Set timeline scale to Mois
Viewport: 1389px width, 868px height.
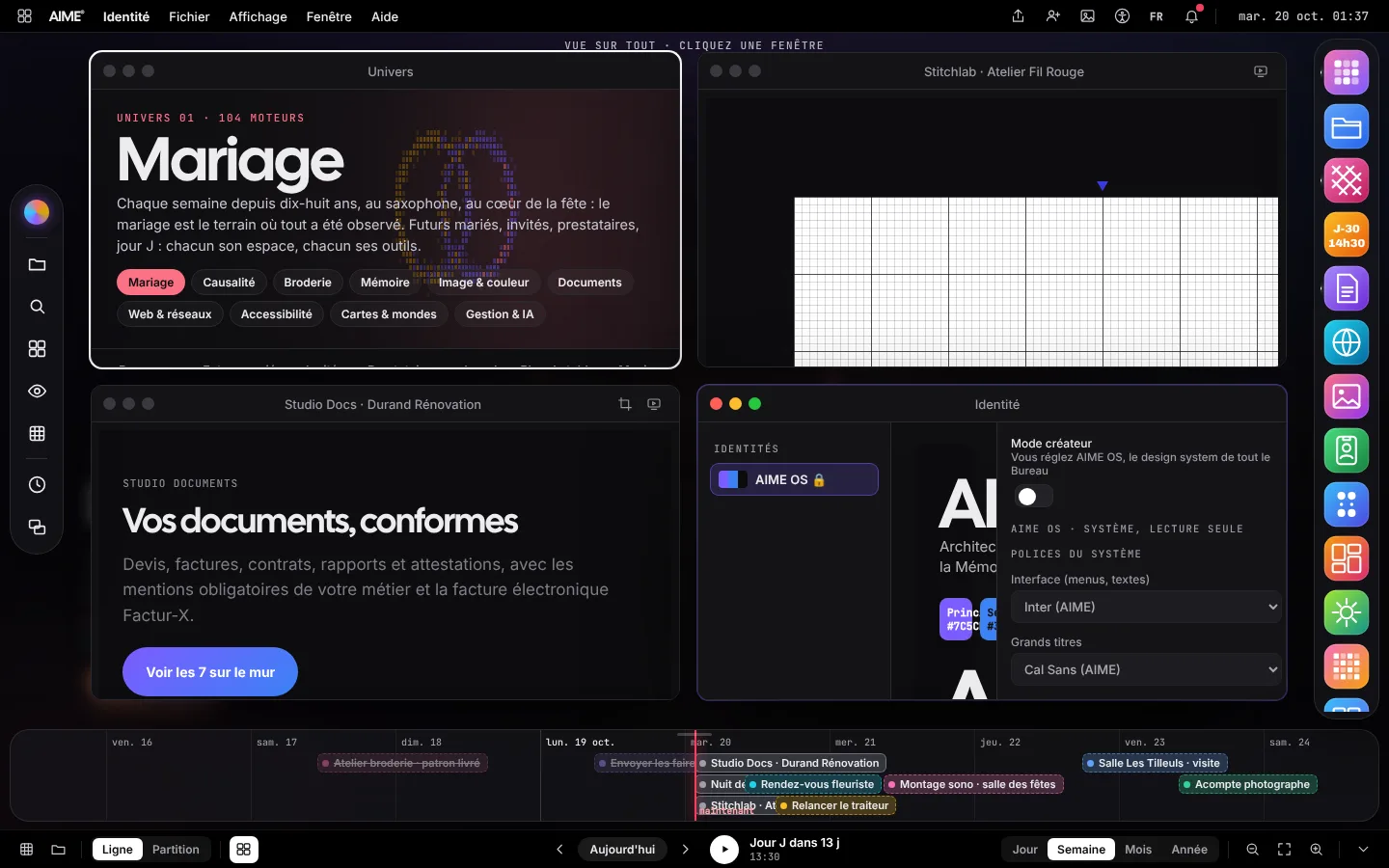pos(1138,850)
